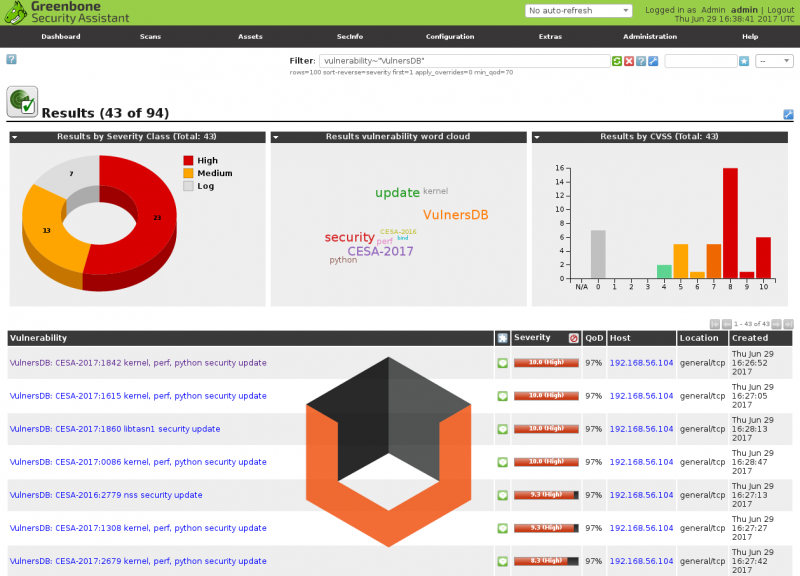This screenshot has width=800, height=576.
Task: Click the red reset filter icon
Action: pos(629,61)
